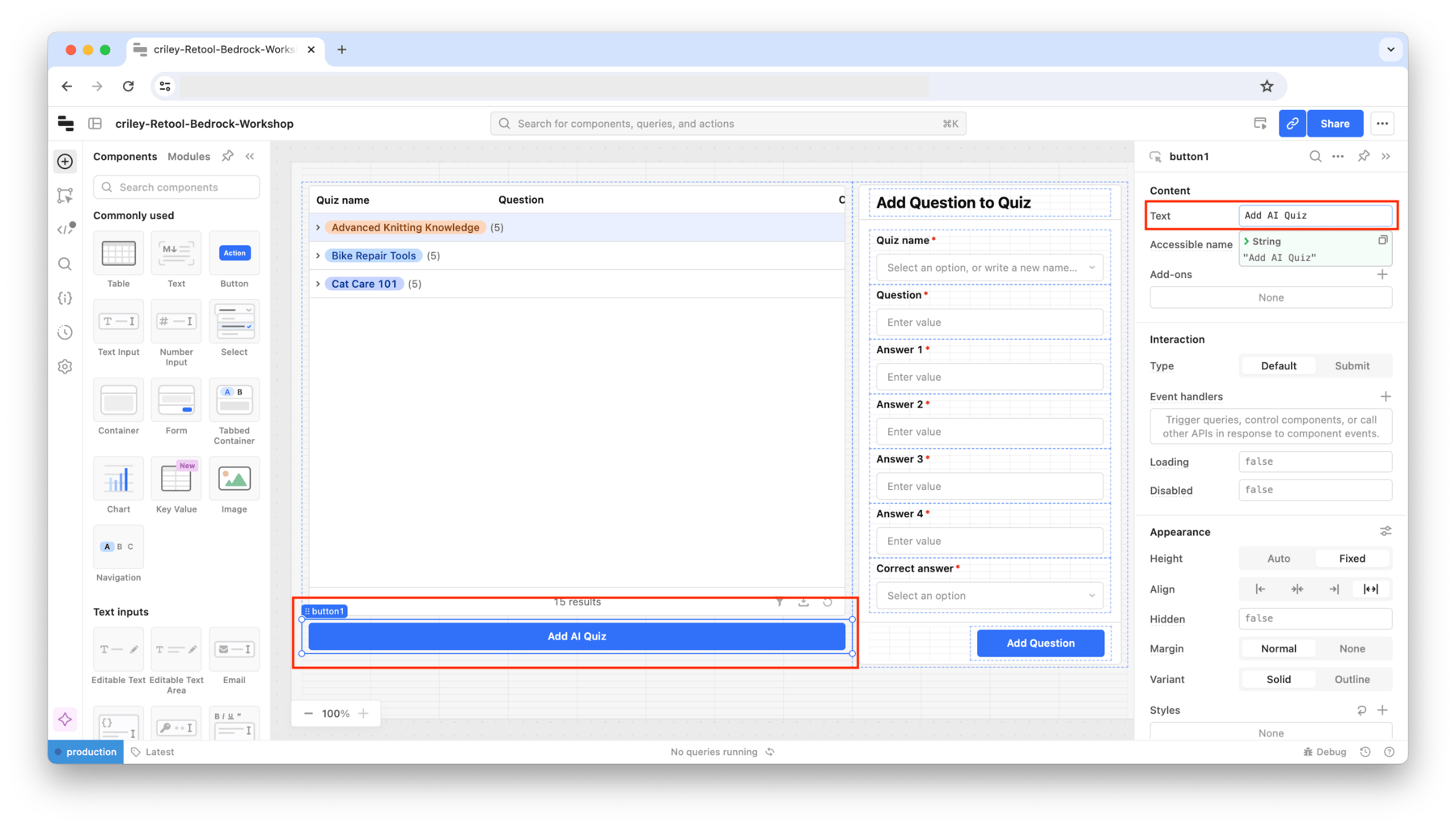Click the copy-link chain icon button
This screenshot has height=827, width=1456.
pyautogui.click(x=1292, y=124)
